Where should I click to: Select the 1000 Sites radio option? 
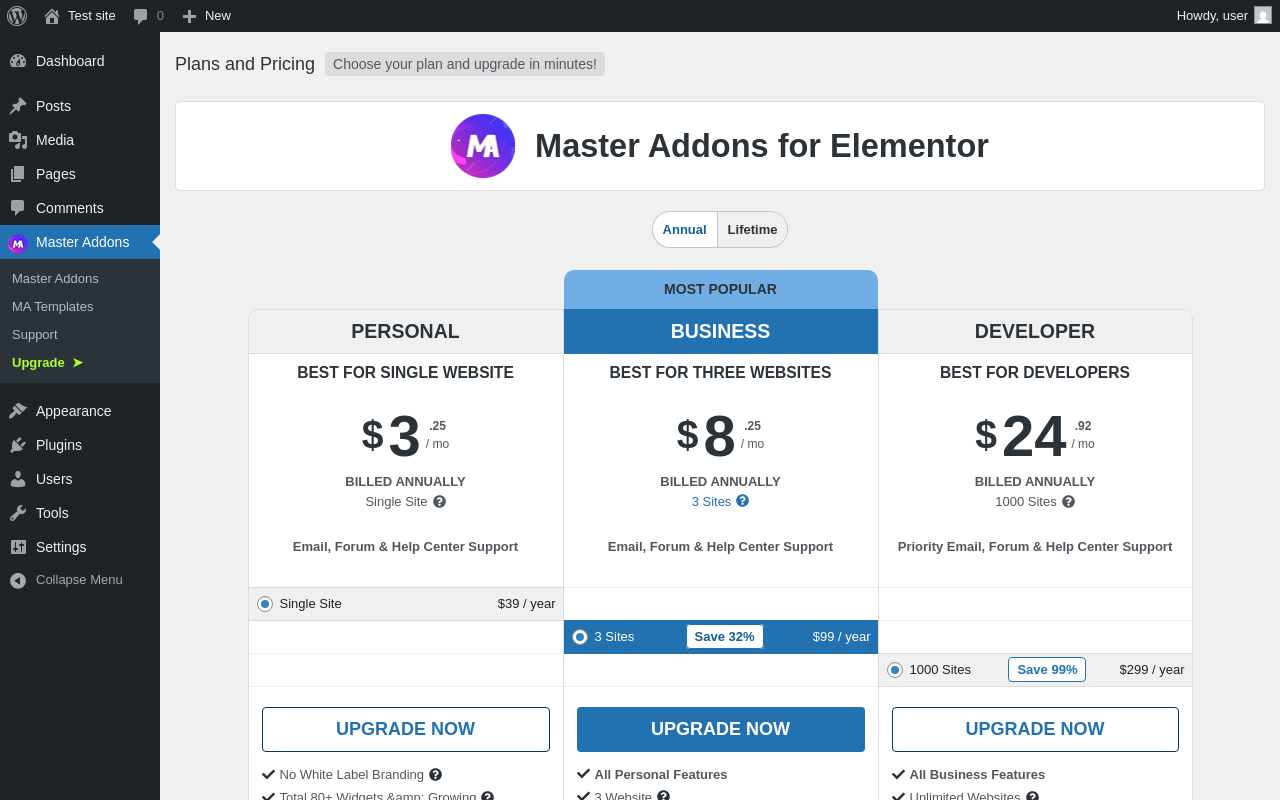[x=895, y=670]
